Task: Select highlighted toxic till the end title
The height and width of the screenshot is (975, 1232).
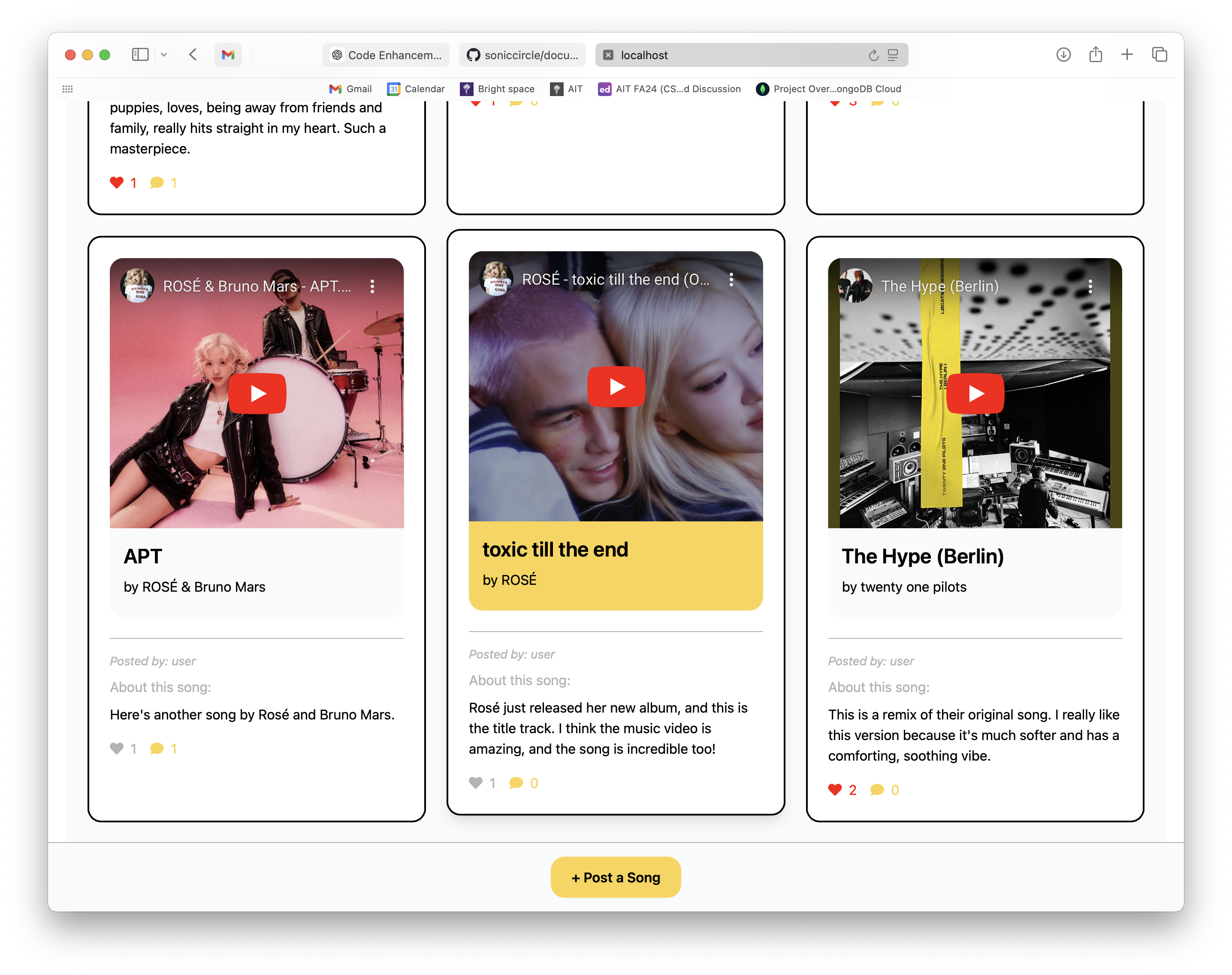Action: point(555,549)
